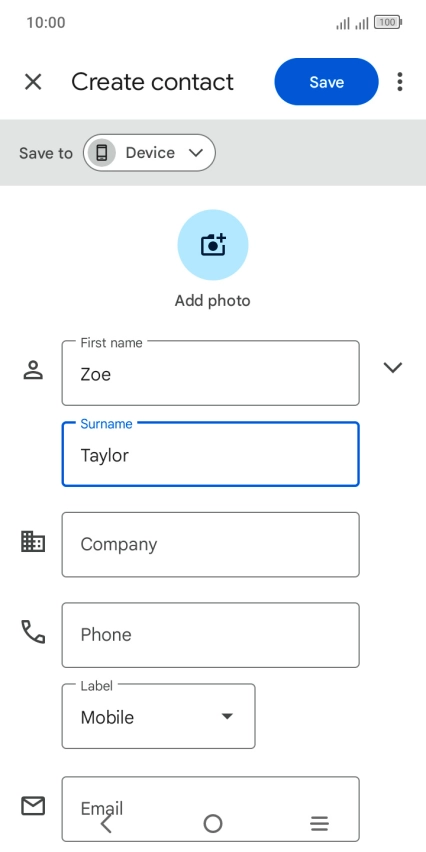Screen dimensions: 426x852
Task: Select the Surname field containing Taylor
Action: [x=211, y=454]
